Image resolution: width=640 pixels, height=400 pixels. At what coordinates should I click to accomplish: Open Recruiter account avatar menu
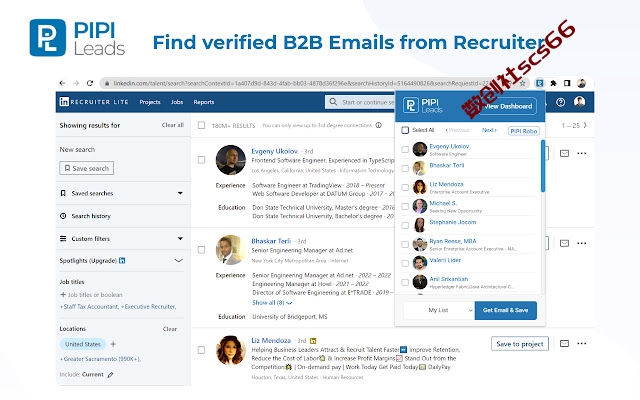pos(579,102)
